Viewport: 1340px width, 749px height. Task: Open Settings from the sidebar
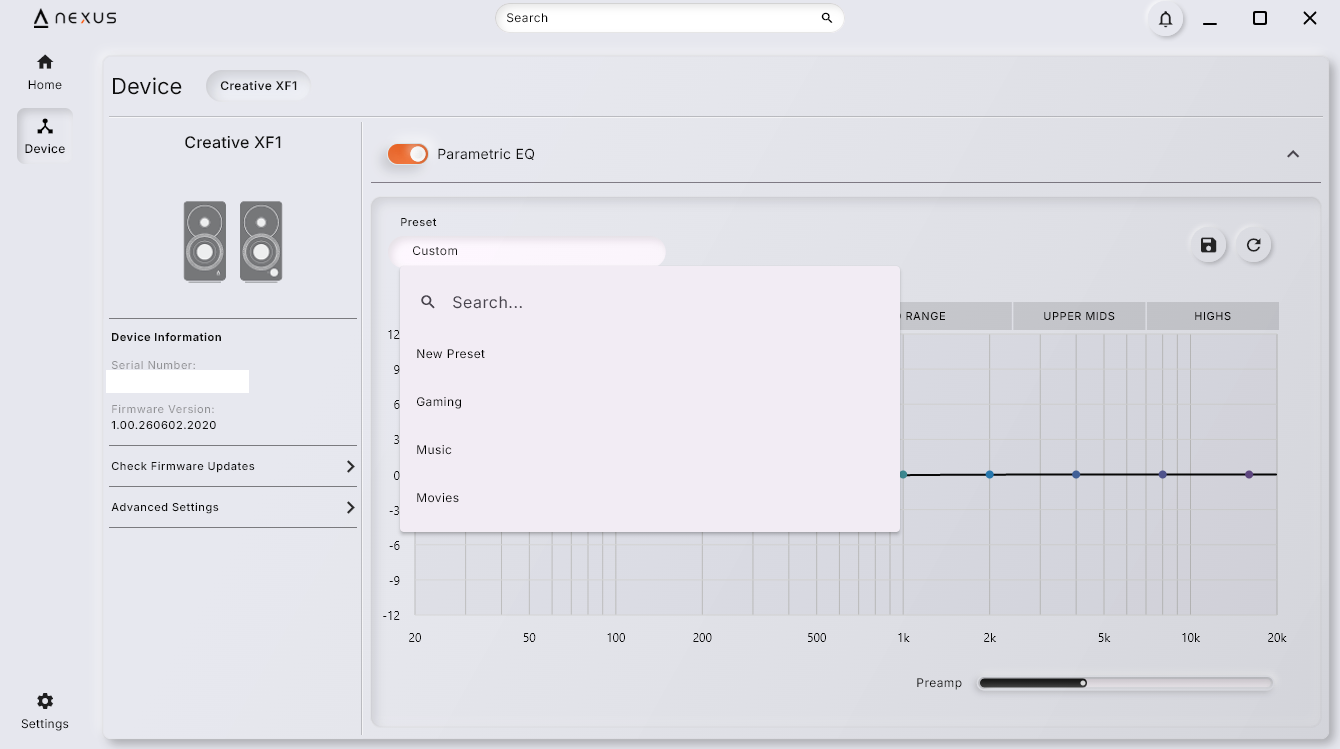(x=45, y=711)
